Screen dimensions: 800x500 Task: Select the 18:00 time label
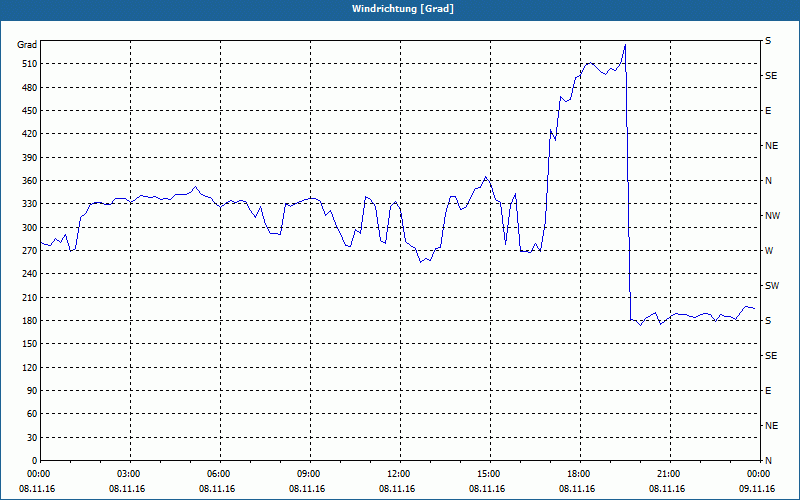tap(579, 473)
